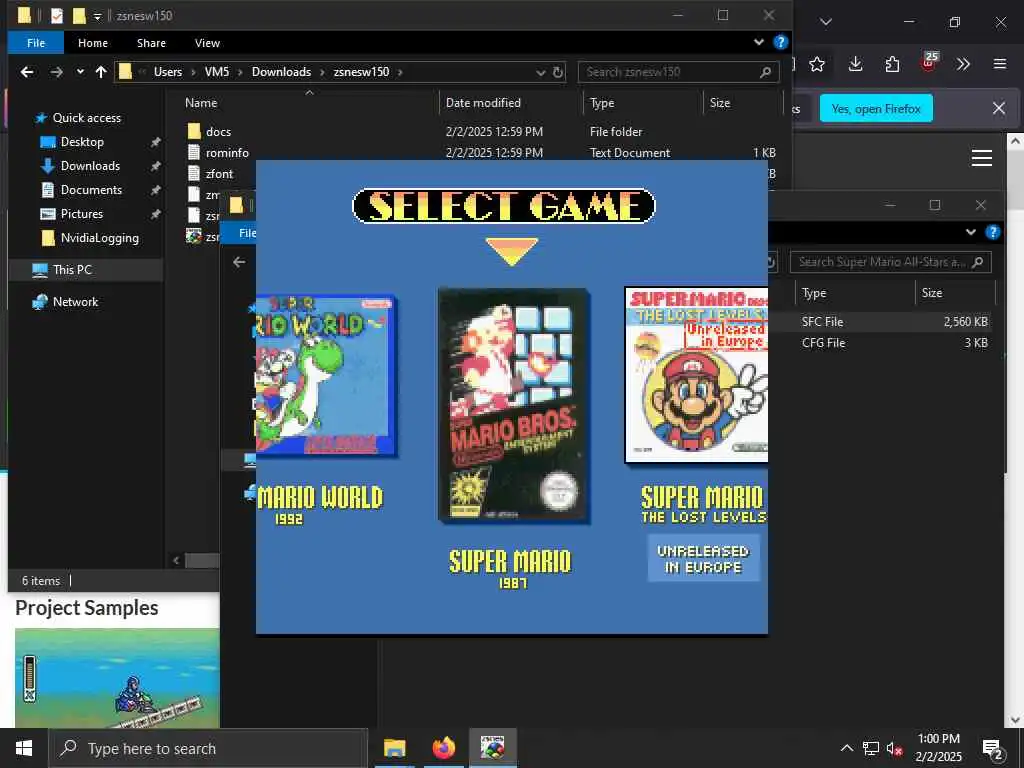Click the Users breadcrumb in address bar

click(168, 72)
